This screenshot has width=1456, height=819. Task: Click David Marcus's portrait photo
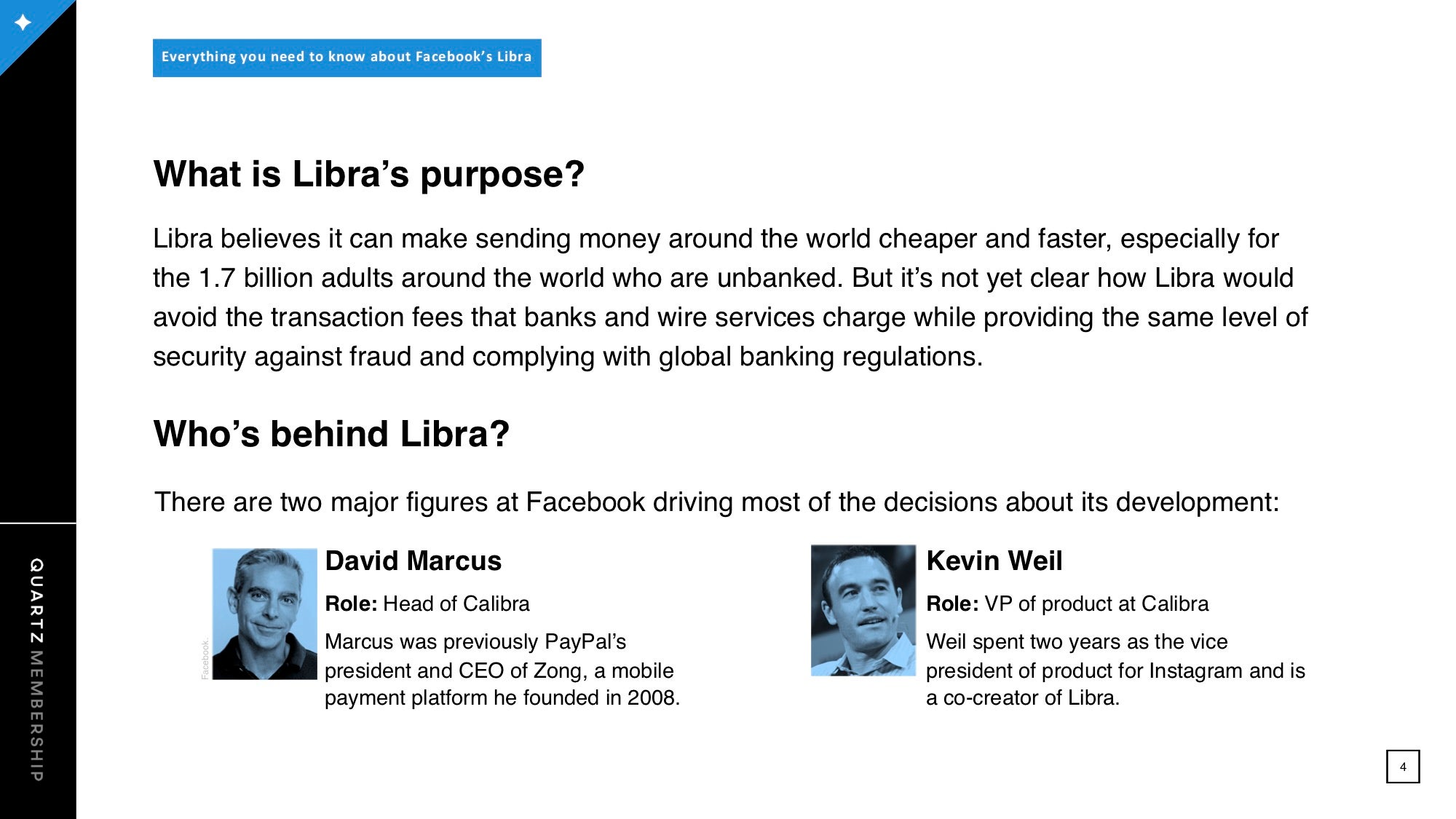click(264, 614)
